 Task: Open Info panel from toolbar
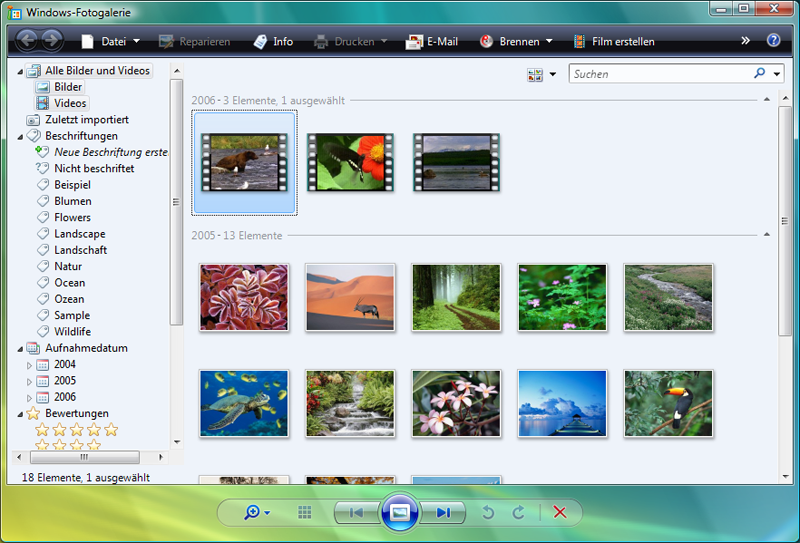(273, 42)
